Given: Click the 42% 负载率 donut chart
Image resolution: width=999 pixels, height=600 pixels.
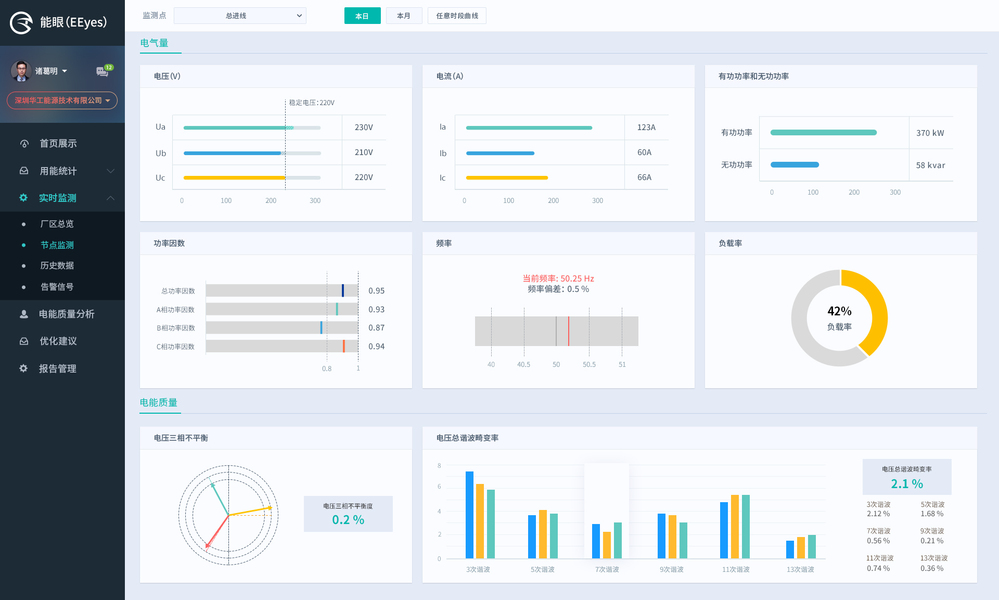Looking at the screenshot, I should point(839,318).
